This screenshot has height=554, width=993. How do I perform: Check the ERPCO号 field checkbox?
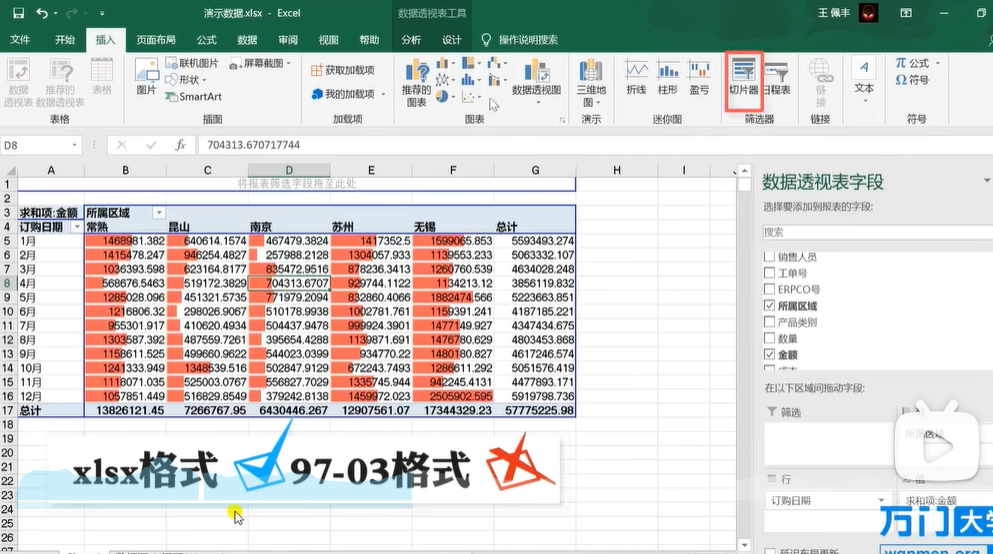(769, 289)
